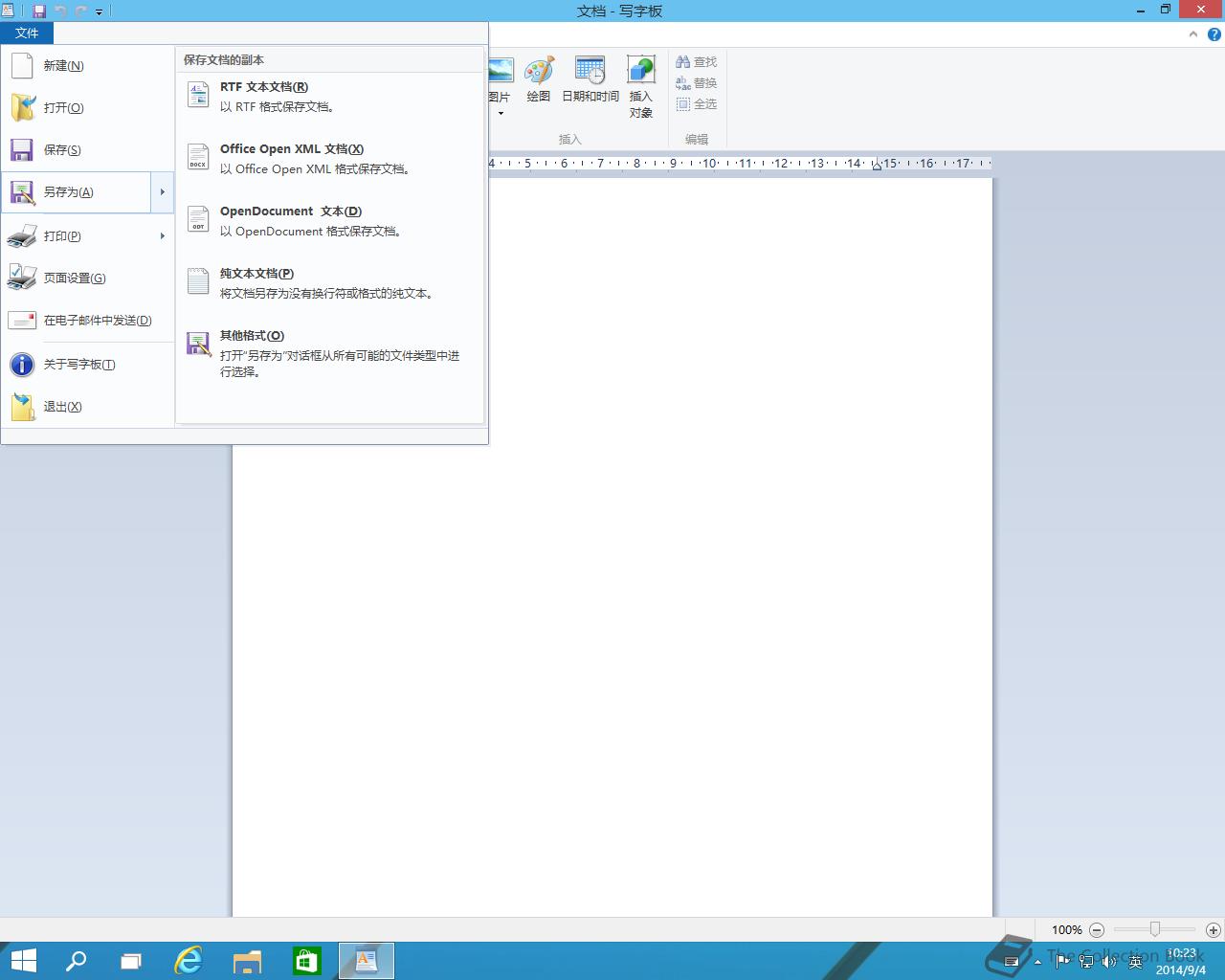Click 插入对象 insert object icon
The width and height of the screenshot is (1225, 980).
tap(641, 71)
